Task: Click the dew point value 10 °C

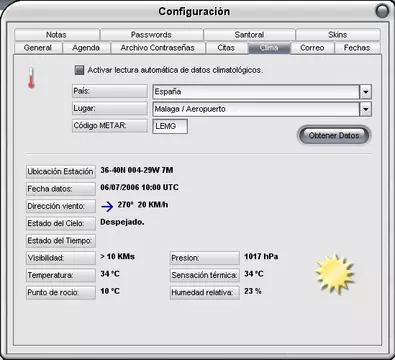Action: click(x=110, y=291)
